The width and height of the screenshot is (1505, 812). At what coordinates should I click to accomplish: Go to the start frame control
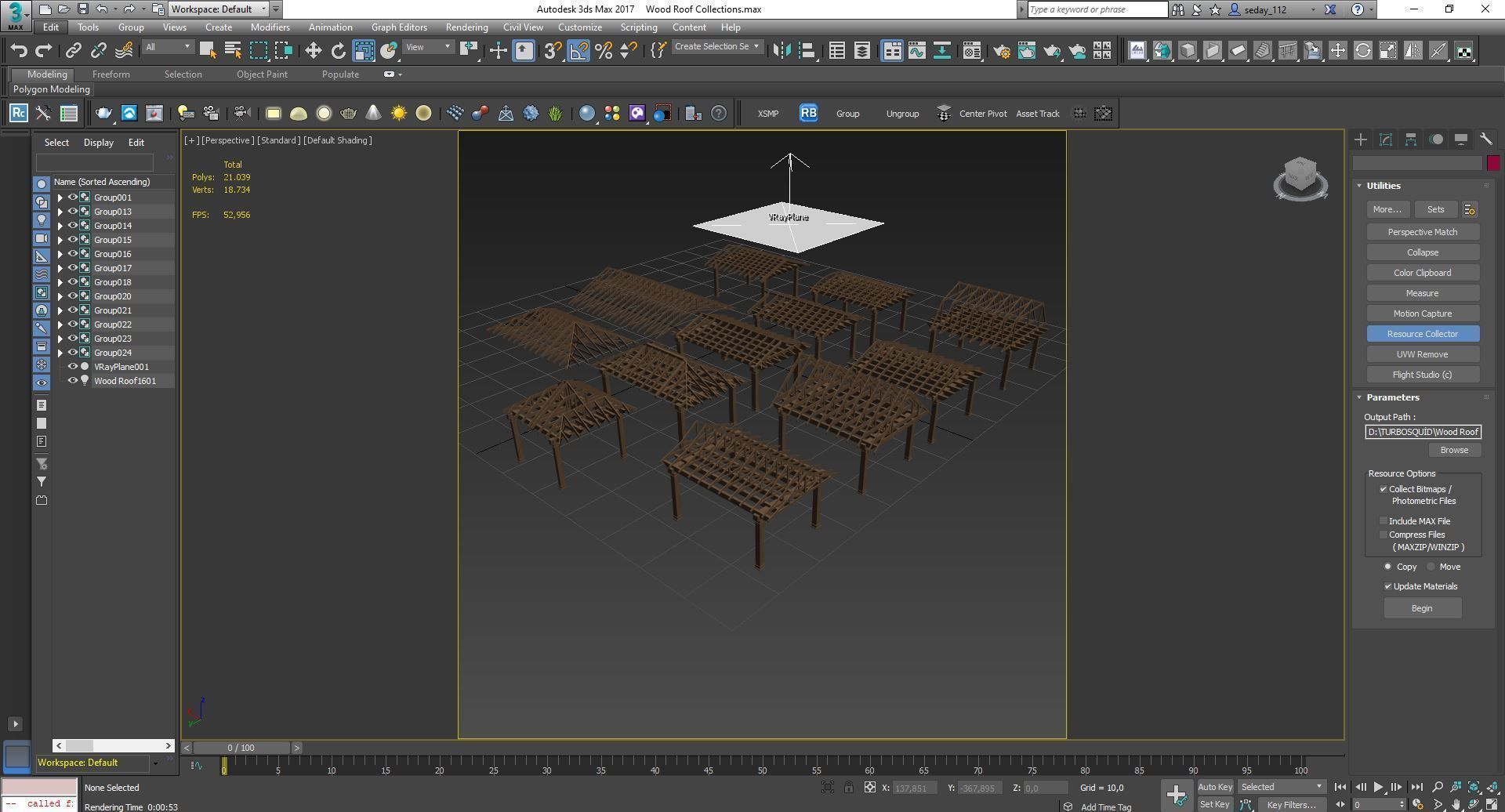click(x=1340, y=787)
